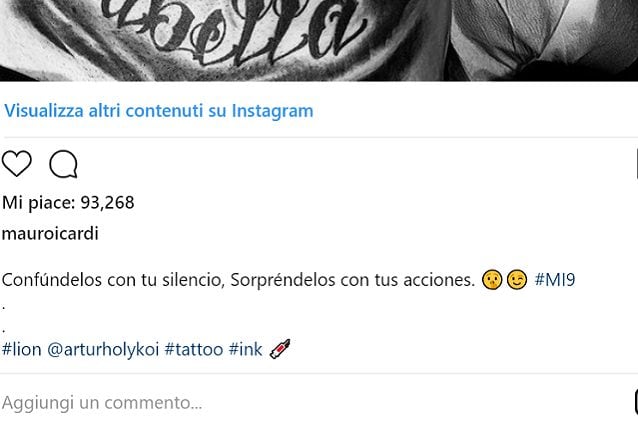Open more options beside the comment field
The image size is (638, 425).
click(636, 402)
